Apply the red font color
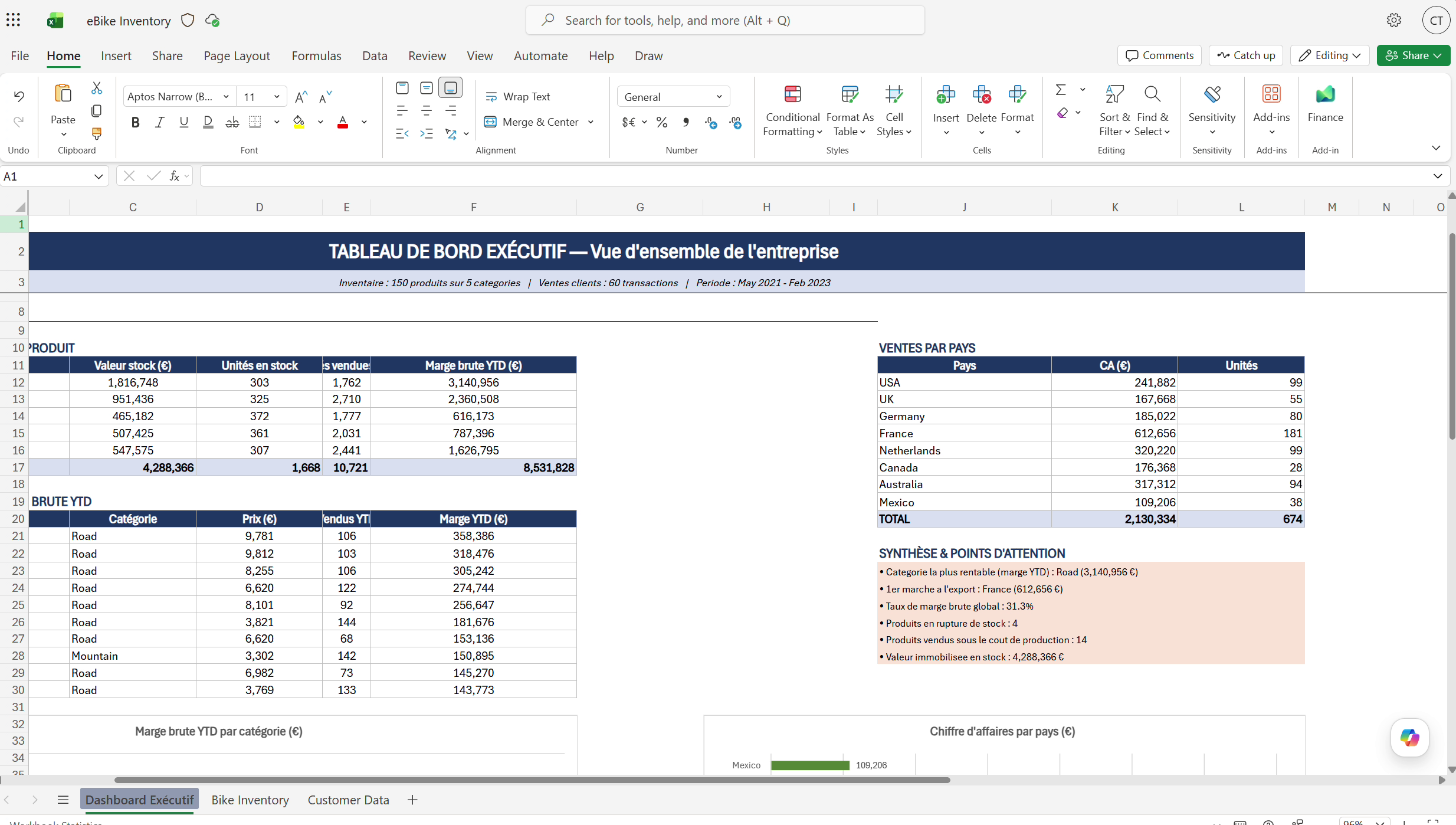1456x825 pixels. [343, 122]
